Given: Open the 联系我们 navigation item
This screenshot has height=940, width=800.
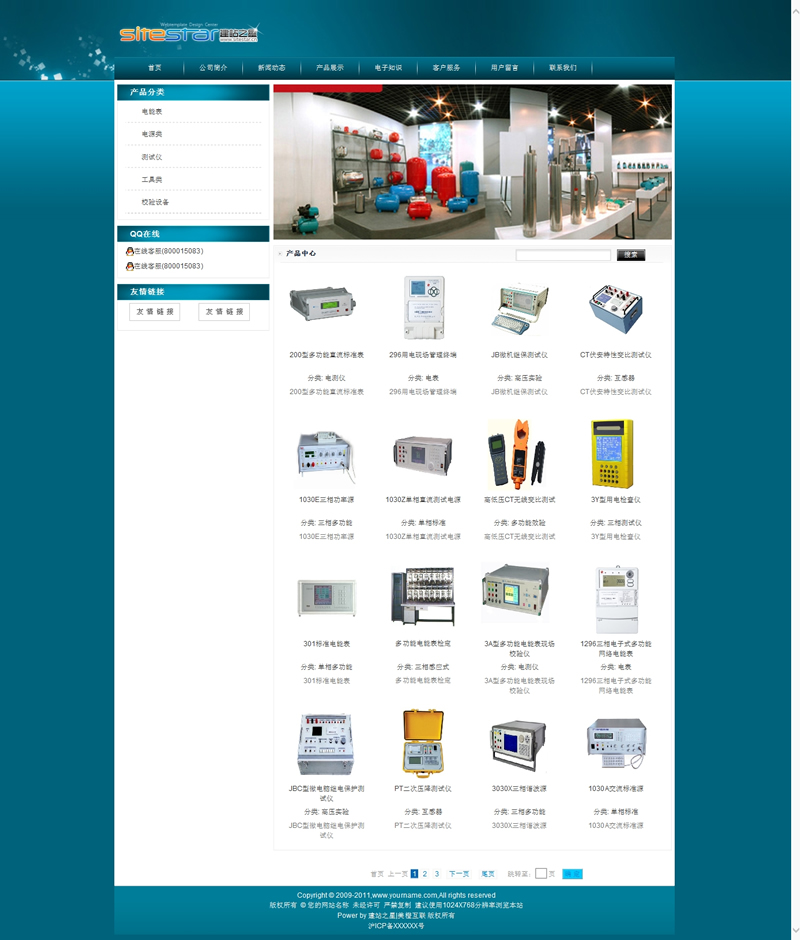Looking at the screenshot, I should coord(563,68).
